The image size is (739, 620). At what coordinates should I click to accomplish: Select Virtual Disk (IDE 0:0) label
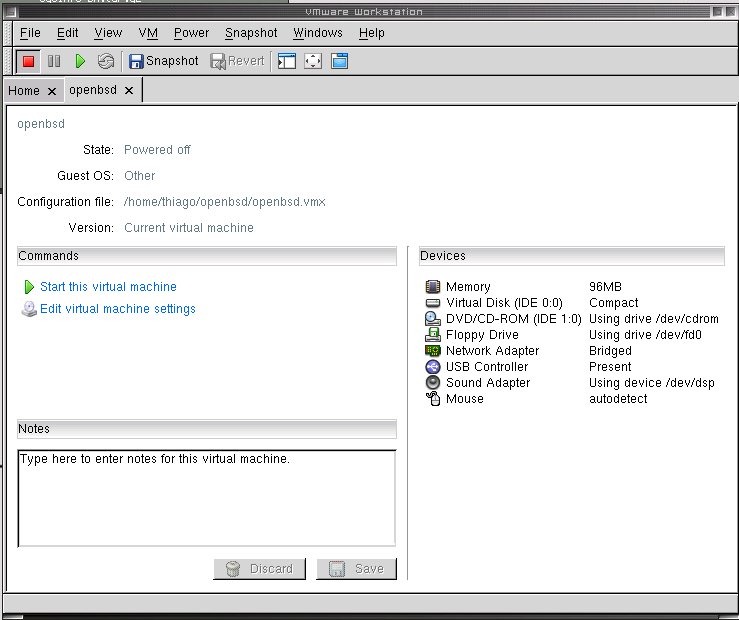[x=504, y=302]
